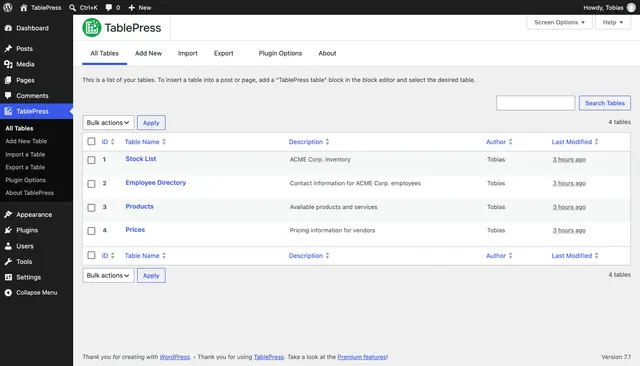Open About TablePress submenu item
Image resolution: width=640 pixels, height=366 pixels.
coord(30,193)
